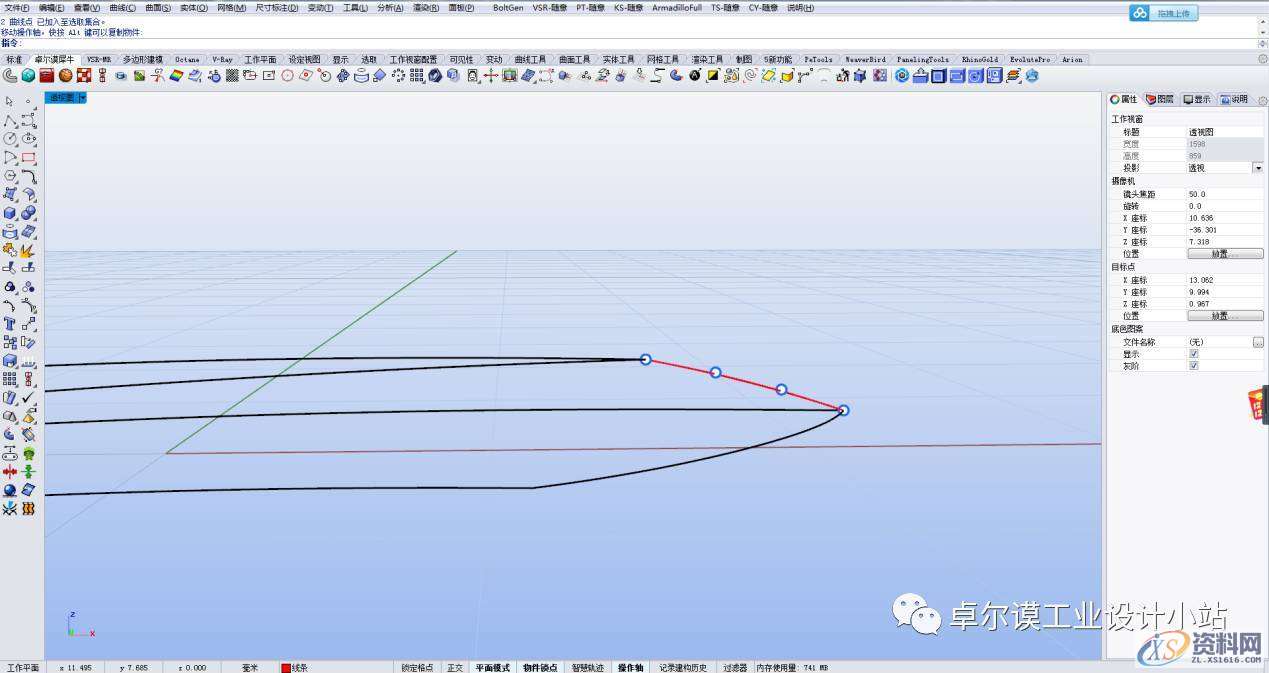Viewport: 1269px width, 673px height.
Task: Open the 曲面(S) menu
Action: [x=157, y=7]
